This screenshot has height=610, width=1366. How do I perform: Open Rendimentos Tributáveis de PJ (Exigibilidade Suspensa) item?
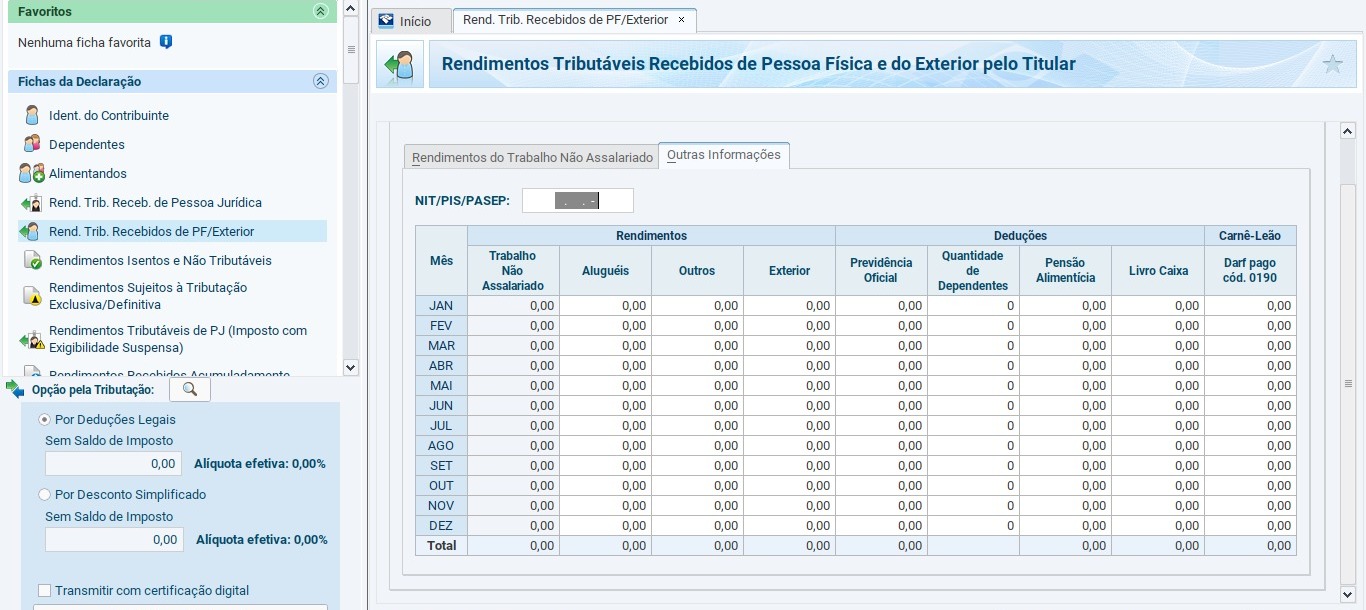(177, 339)
